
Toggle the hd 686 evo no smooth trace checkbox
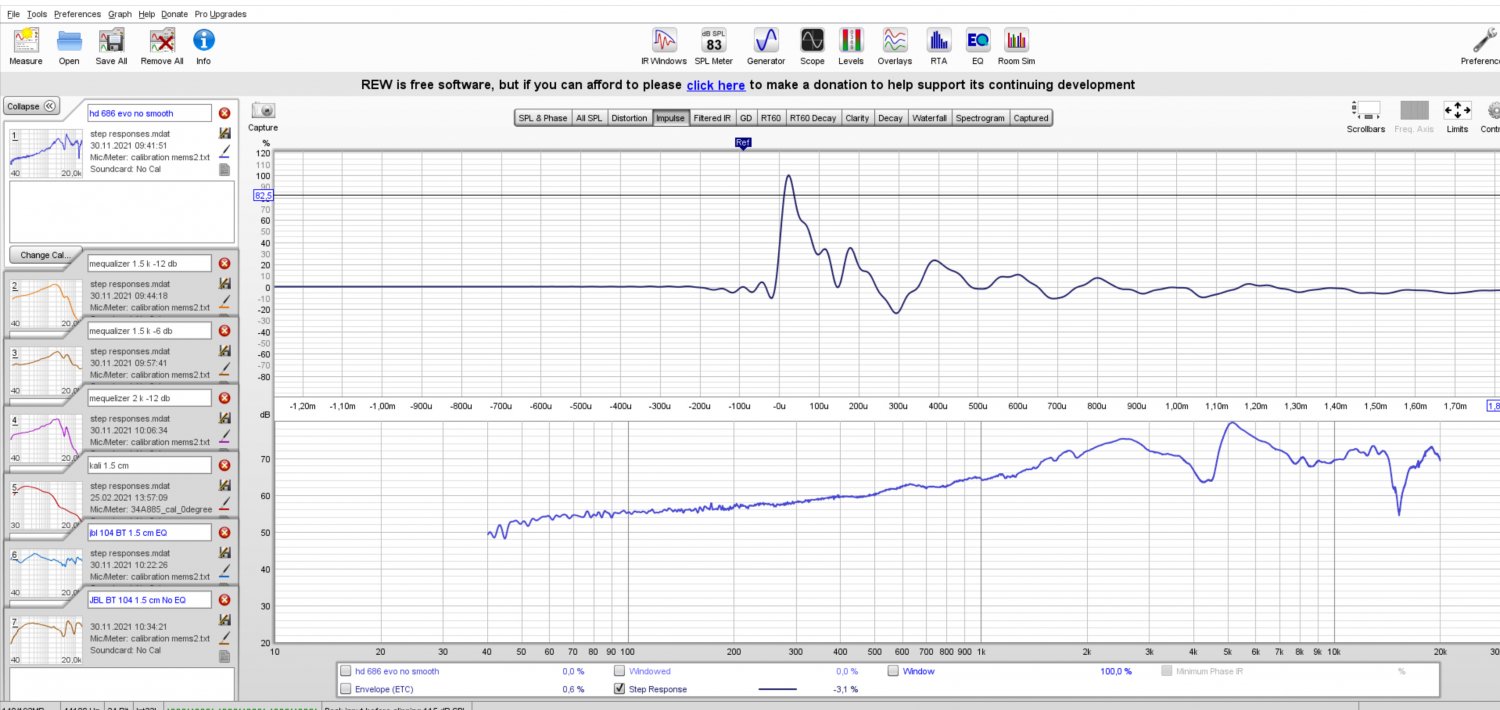point(346,671)
